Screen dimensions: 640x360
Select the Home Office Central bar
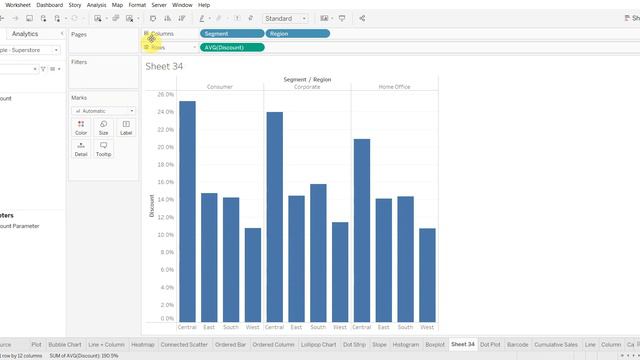pos(362,231)
